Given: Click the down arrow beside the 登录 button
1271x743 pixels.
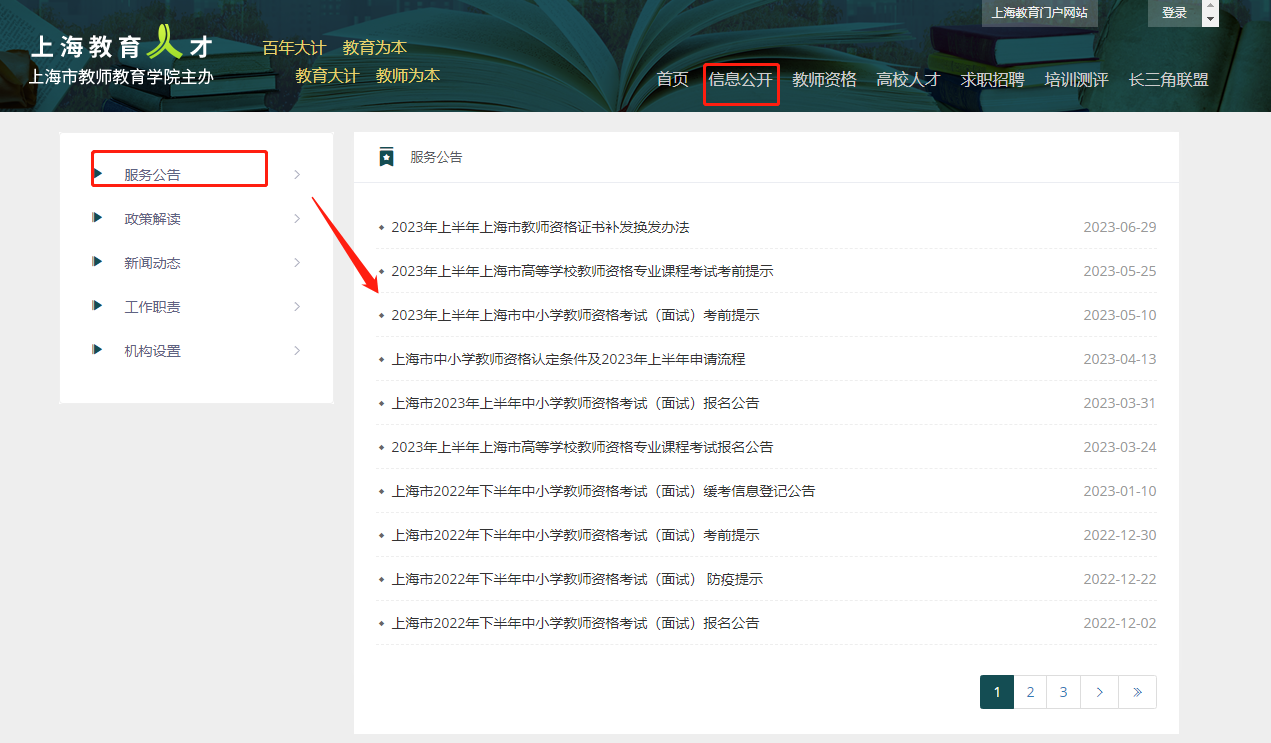Looking at the screenshot, I should click(1209, 19).
